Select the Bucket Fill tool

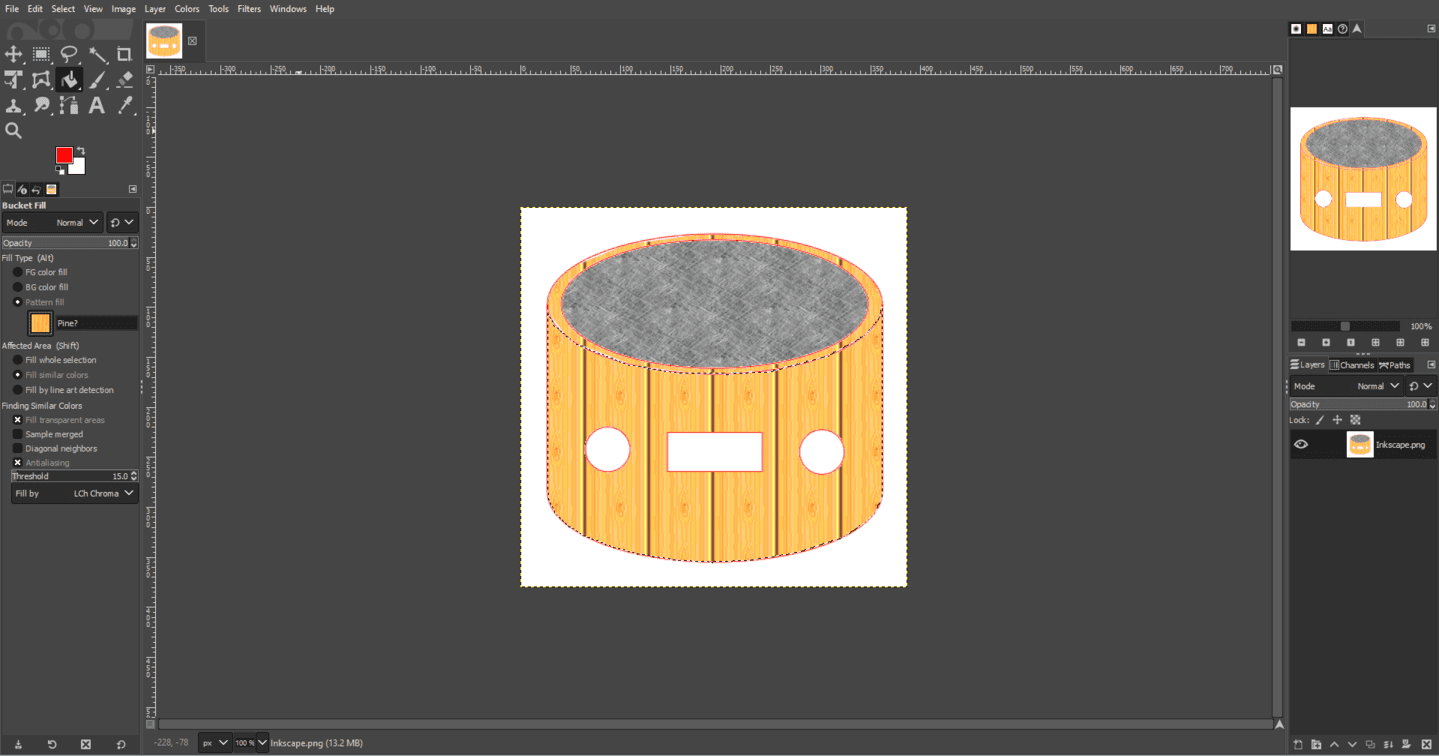point(69,80)
